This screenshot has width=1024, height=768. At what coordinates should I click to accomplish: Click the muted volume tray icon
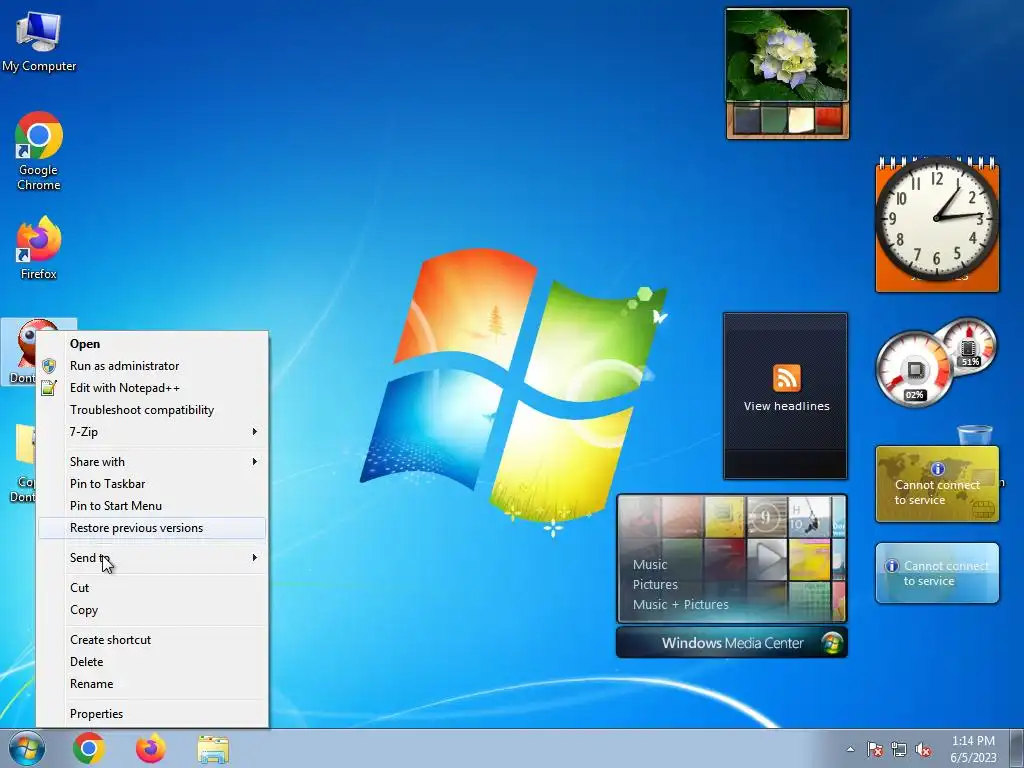coord(923,749)
